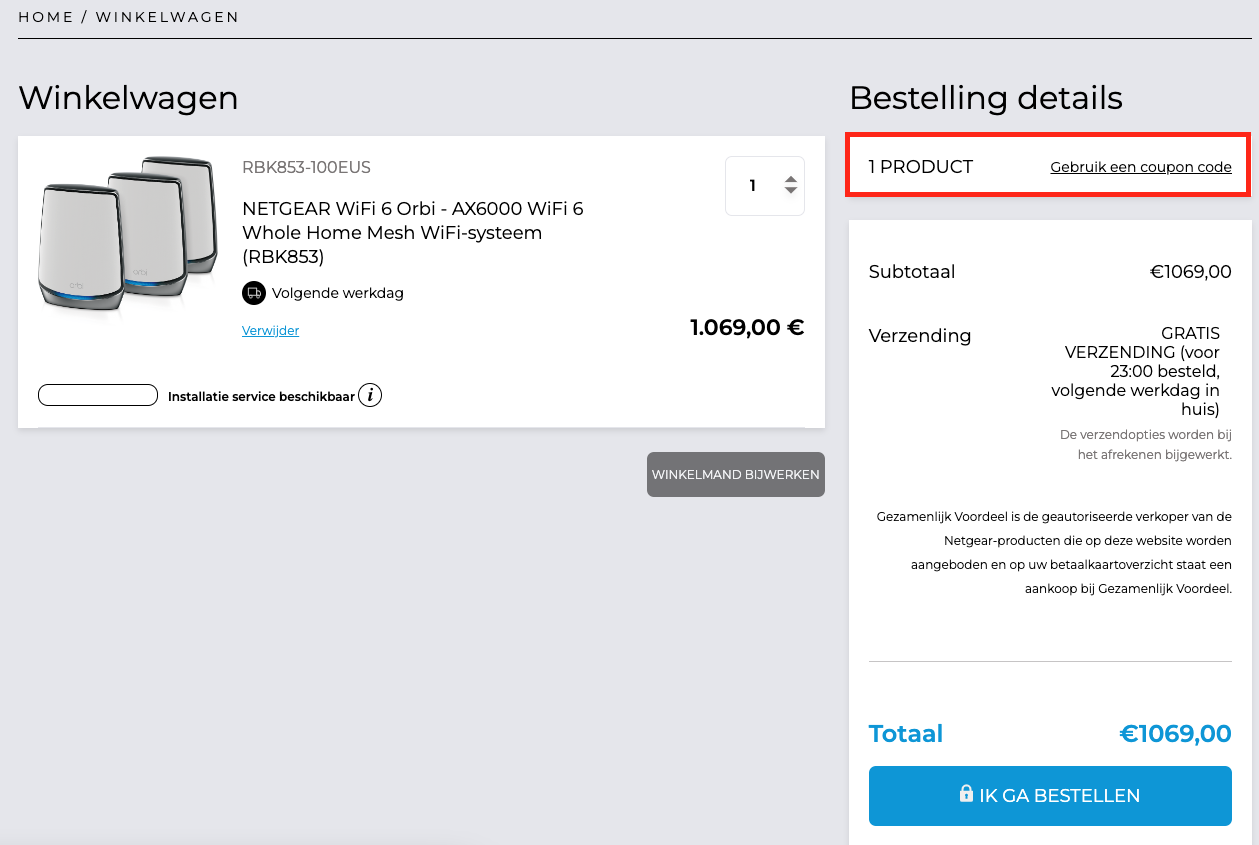Go to HOME in the breadcrumb

point(46,17)
